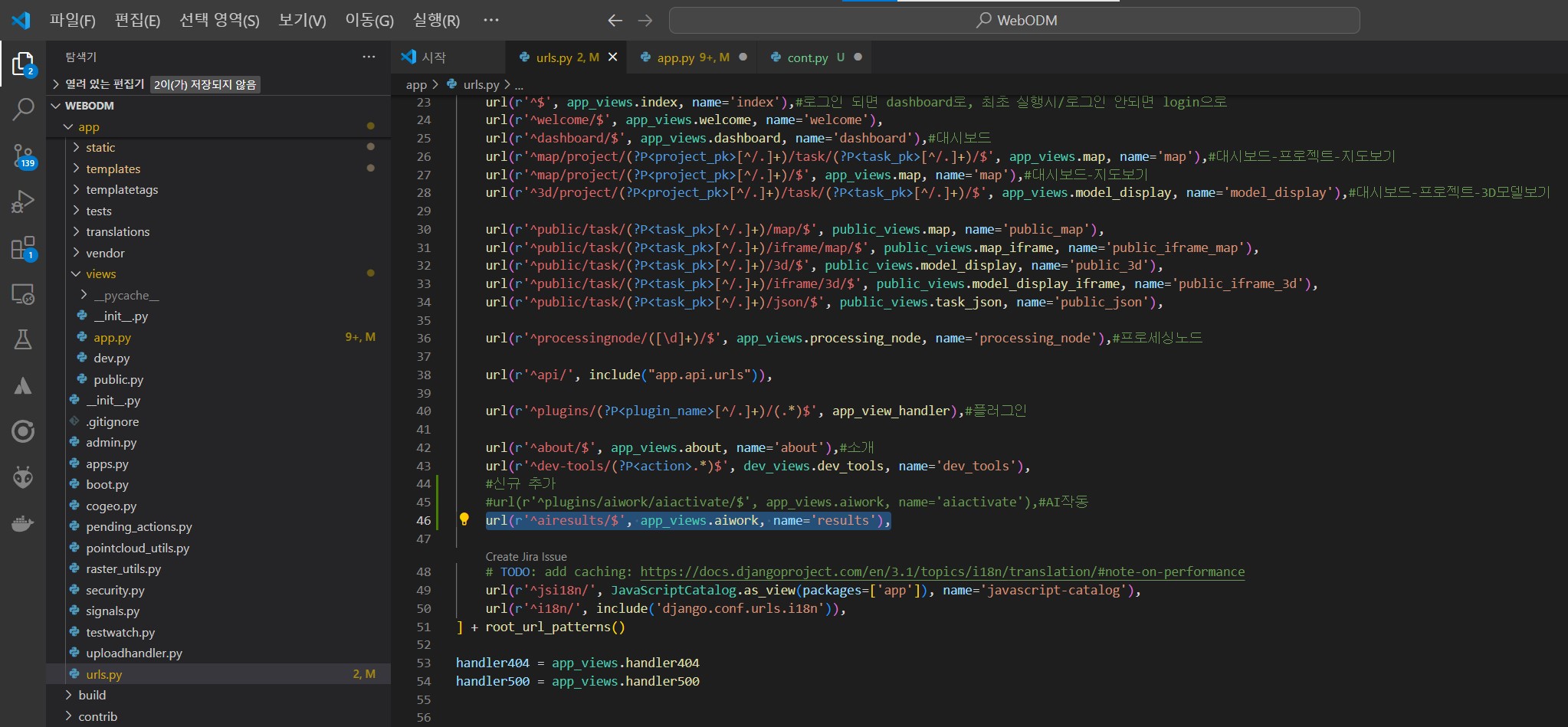
Task: Open the Run and Debug view
Action: [23, 201]
